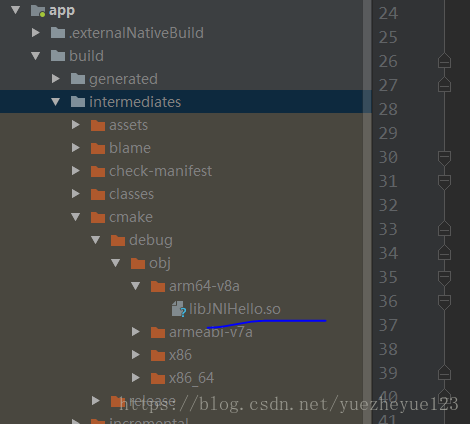Select the armeabi-v7a folder label
The width and height of the screenshot is (470, 424).
pos(211,332)
